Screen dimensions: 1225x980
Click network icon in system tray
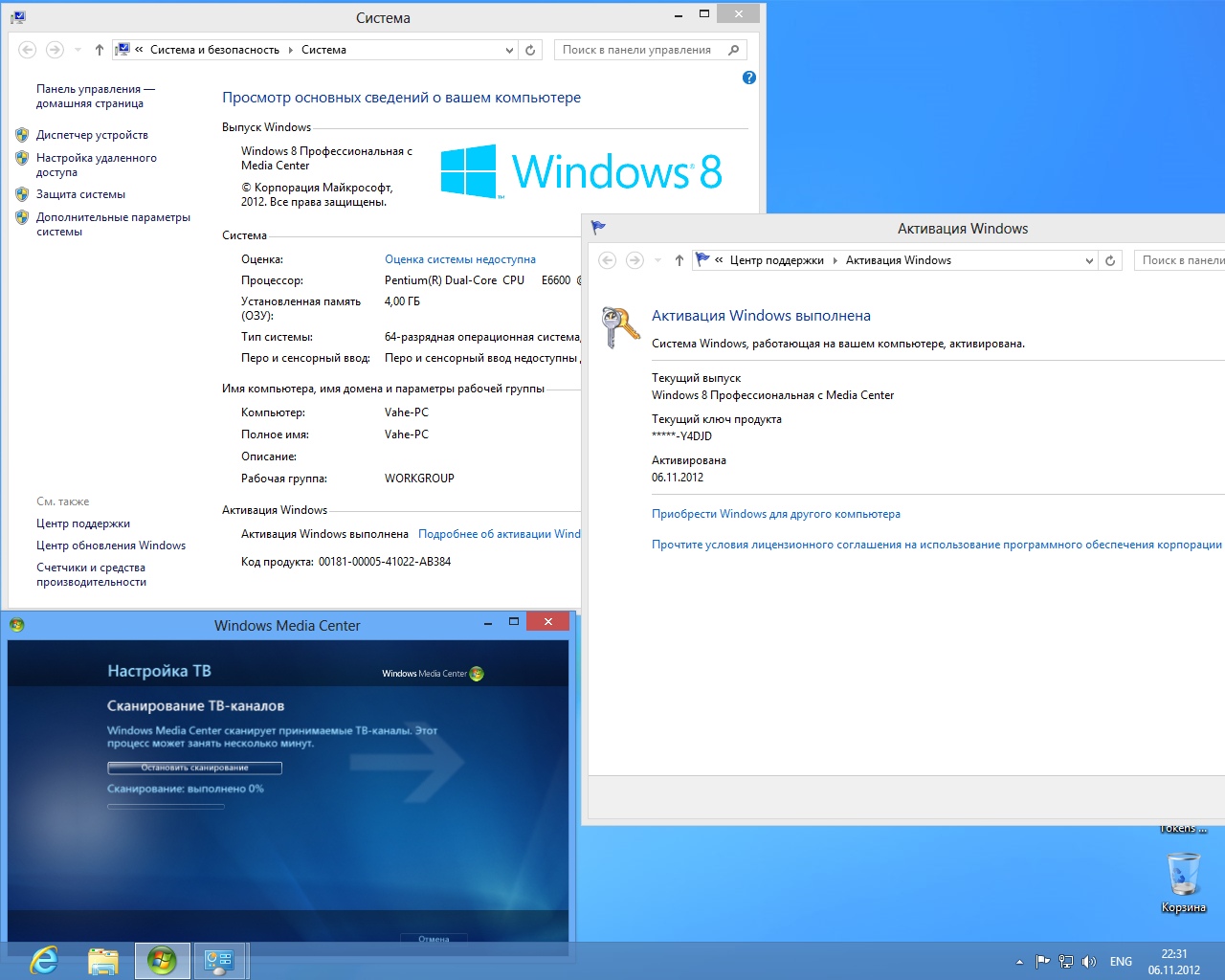coord(1066,962)
